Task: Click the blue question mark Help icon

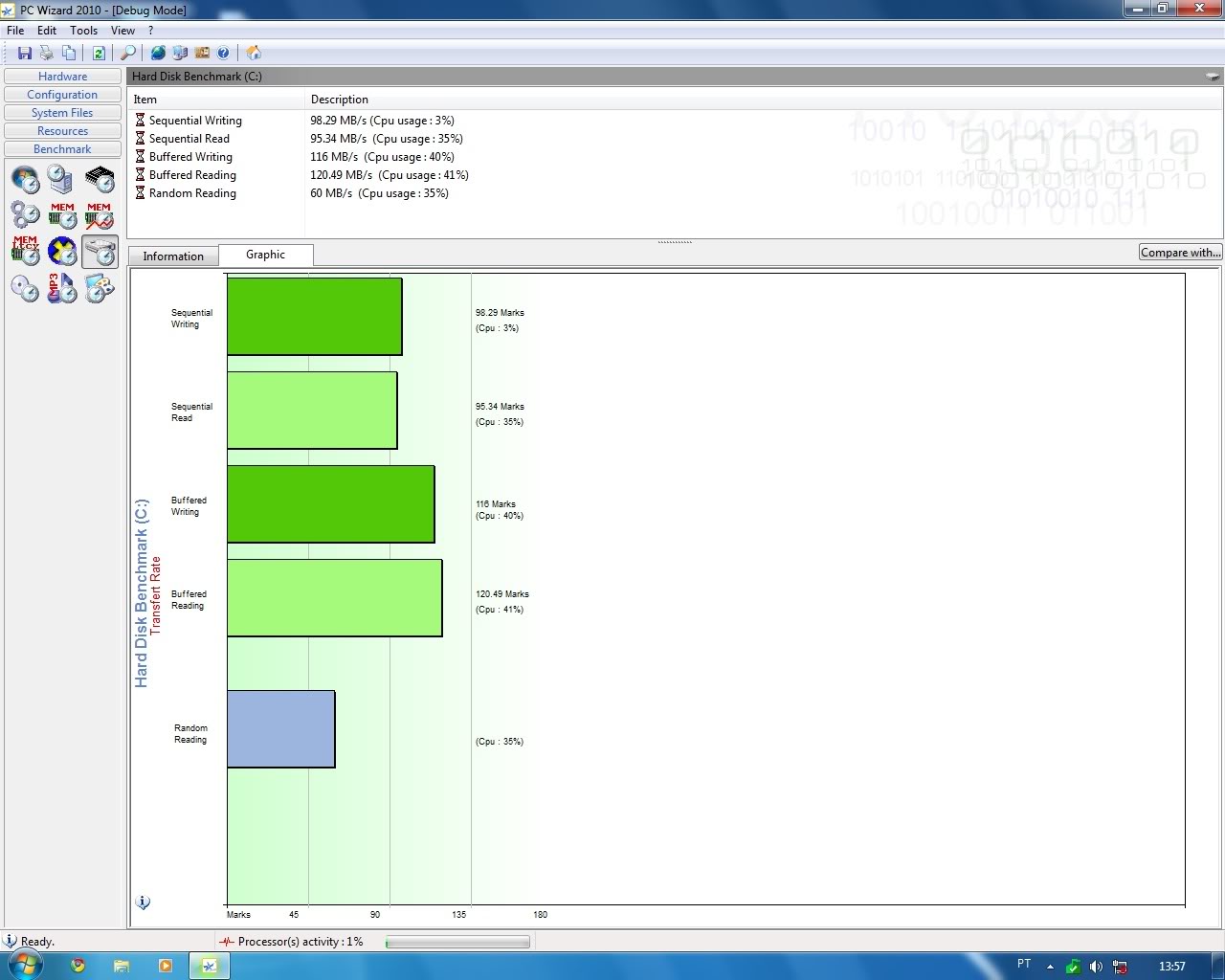Action: click(224, 53)
